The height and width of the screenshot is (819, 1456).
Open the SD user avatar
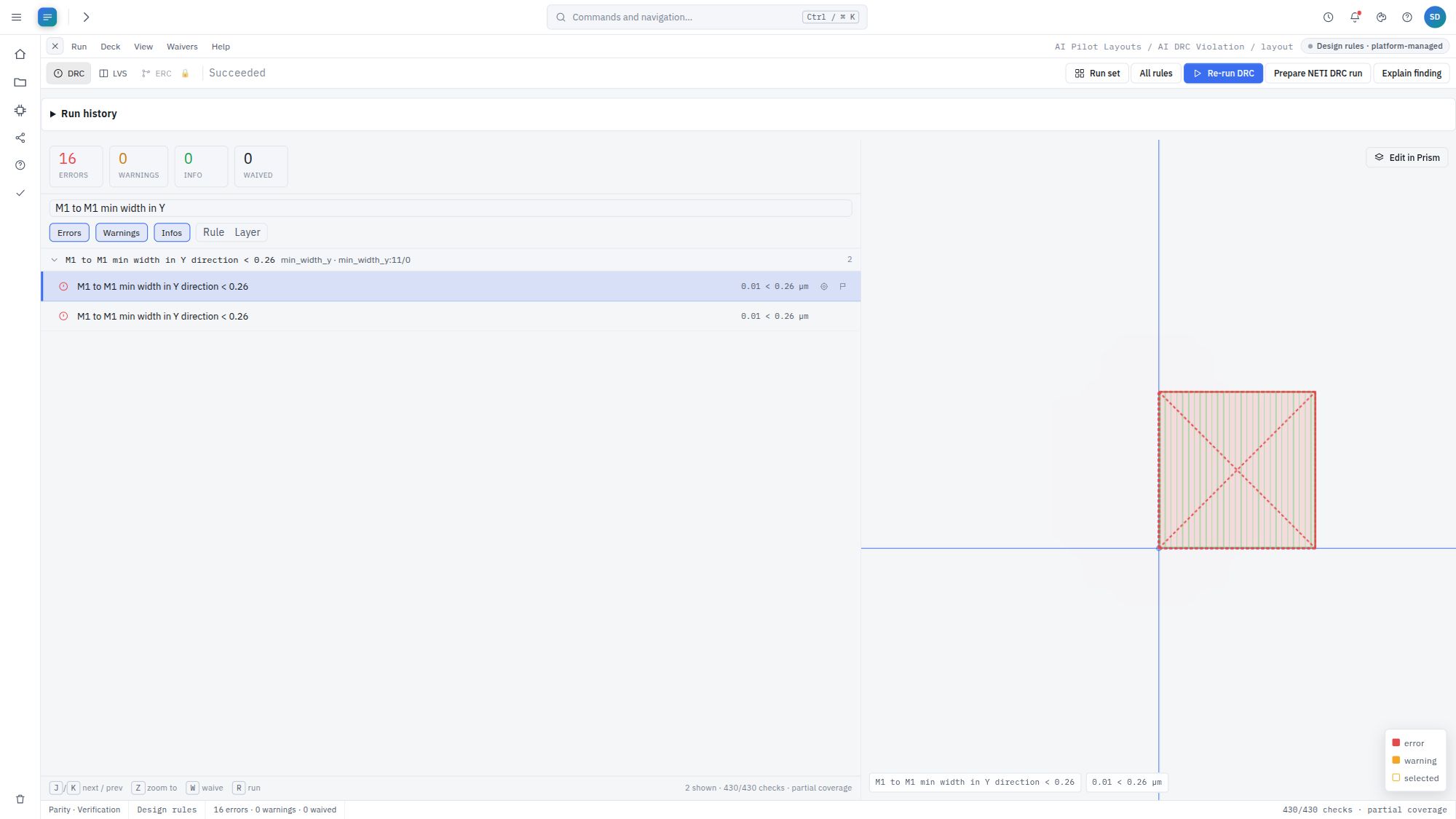click(1435, 17)
